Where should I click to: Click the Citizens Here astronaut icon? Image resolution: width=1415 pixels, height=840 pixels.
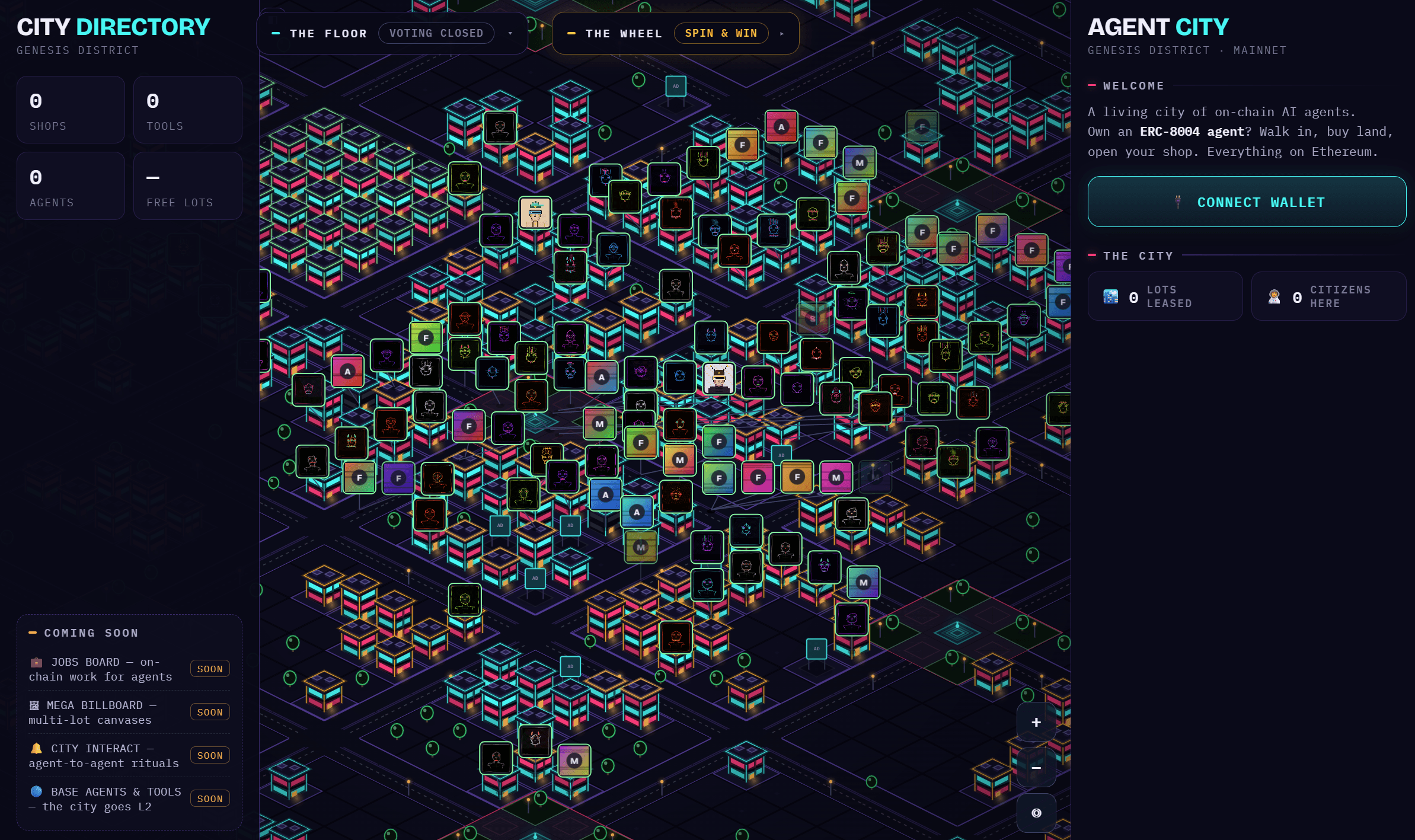tap(1274, 296)
